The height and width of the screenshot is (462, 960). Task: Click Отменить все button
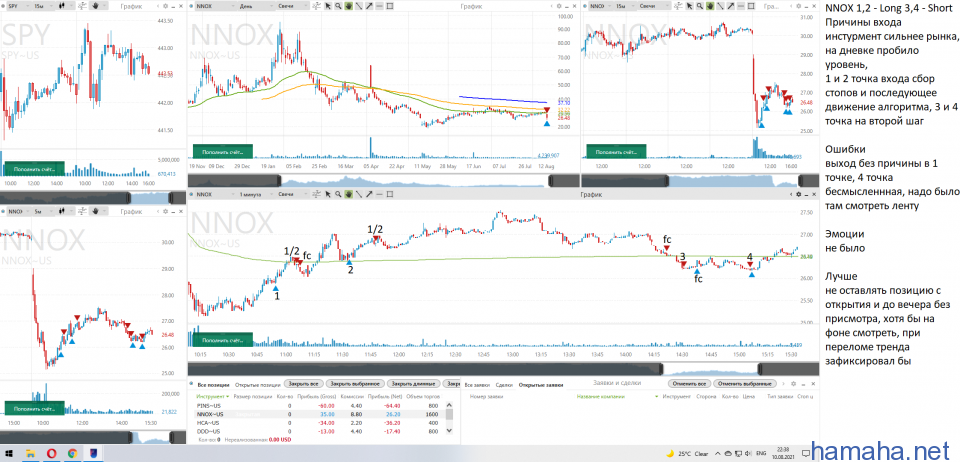point(689,384)
